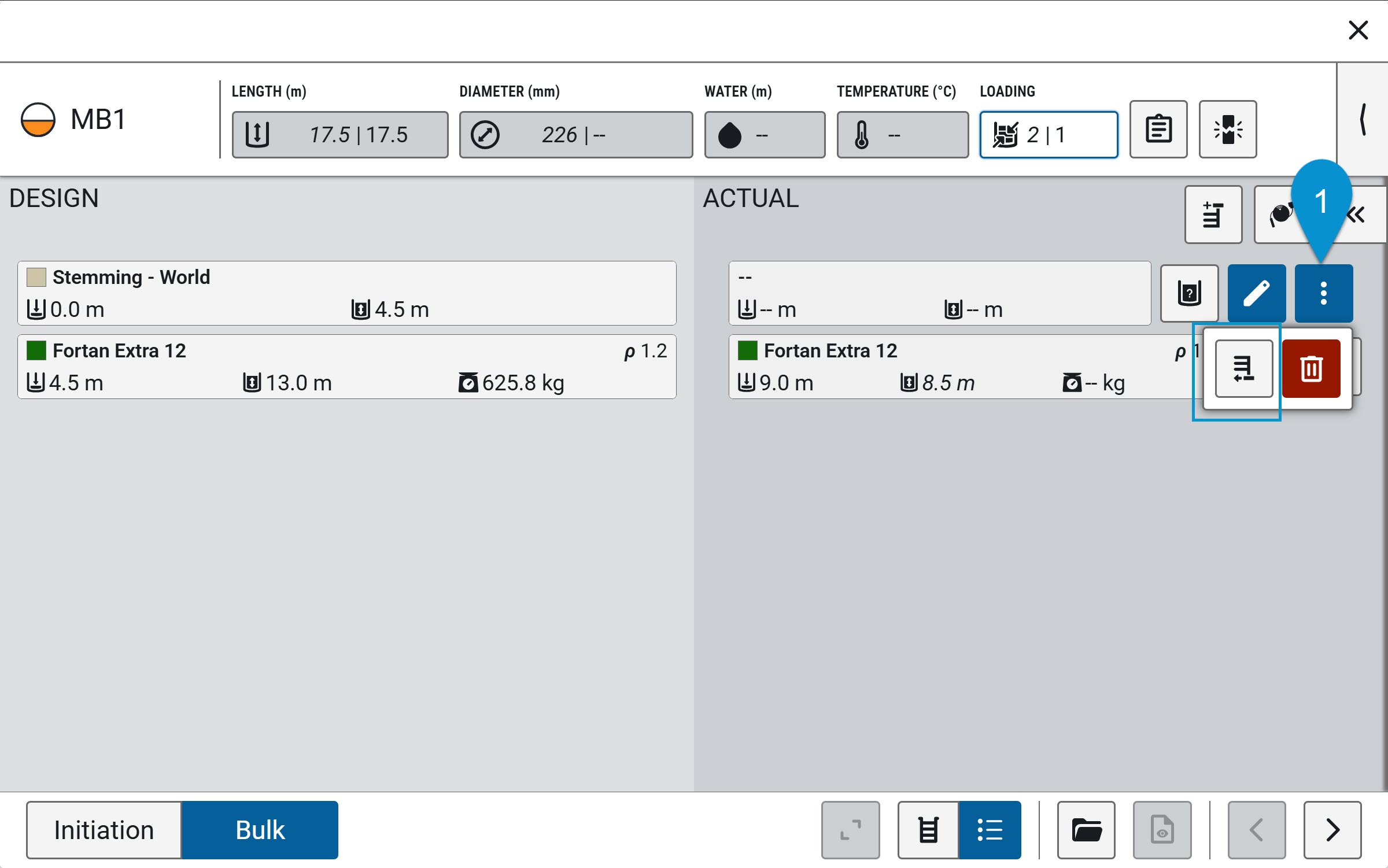1388x868 pixels.
Task: Switch to the Initiation tab
Action: coord(104,830)
